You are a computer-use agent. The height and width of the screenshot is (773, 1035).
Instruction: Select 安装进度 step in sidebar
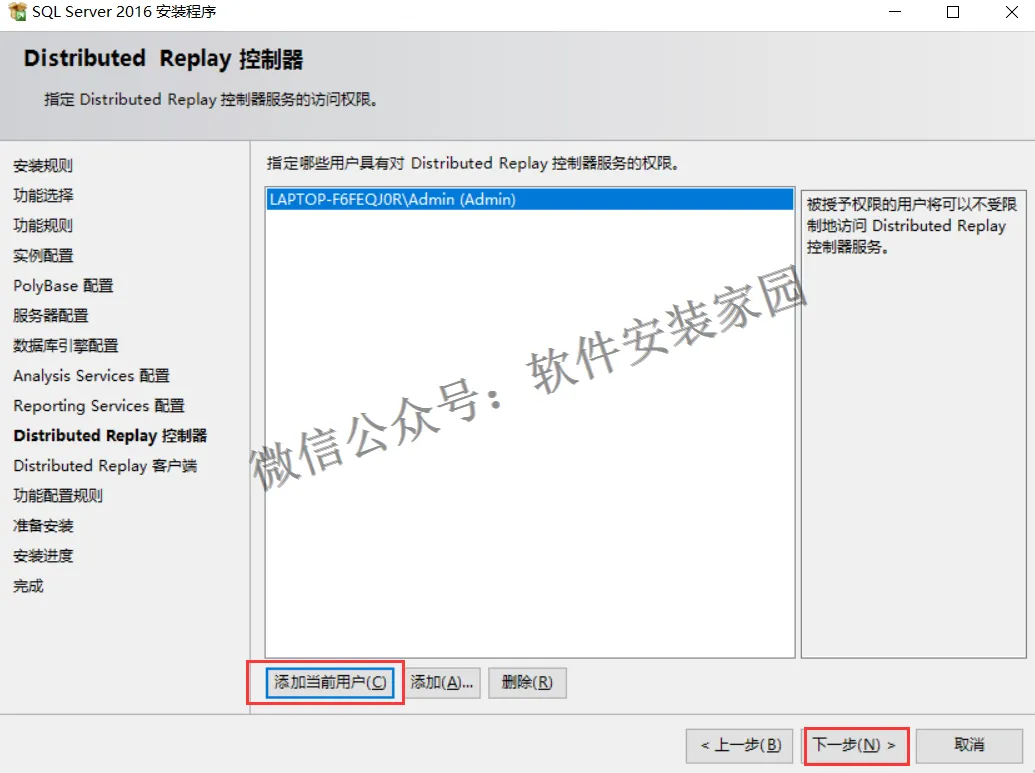(x=43, y=556)
